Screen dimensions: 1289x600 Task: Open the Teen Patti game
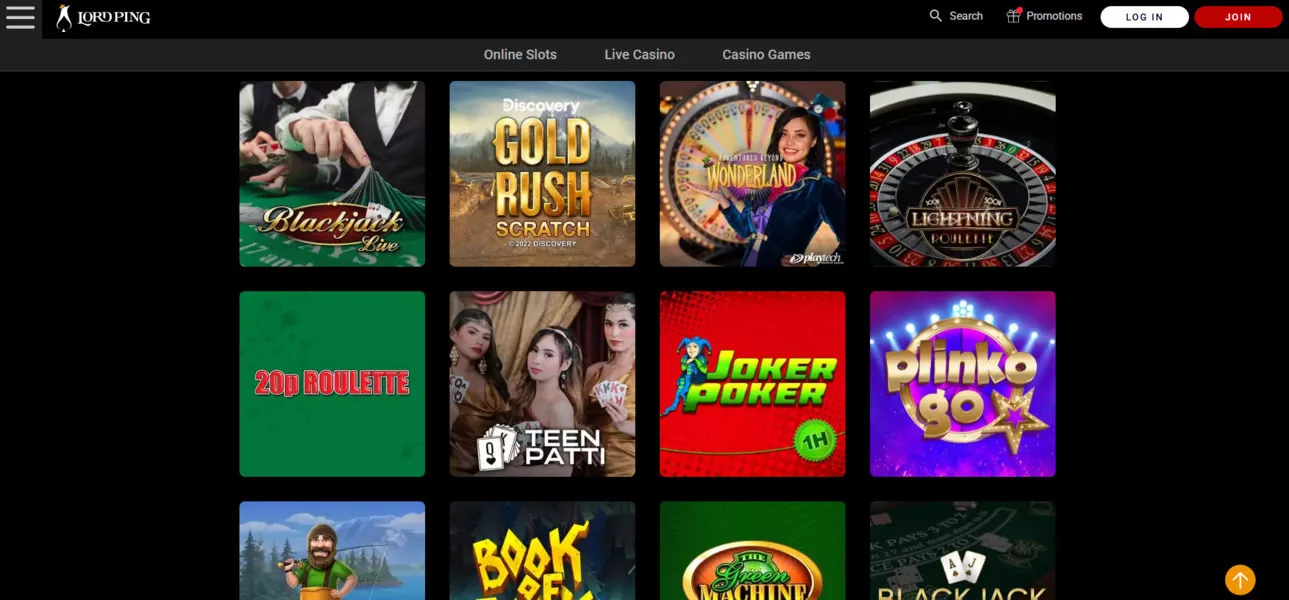(x=542, y=384)
